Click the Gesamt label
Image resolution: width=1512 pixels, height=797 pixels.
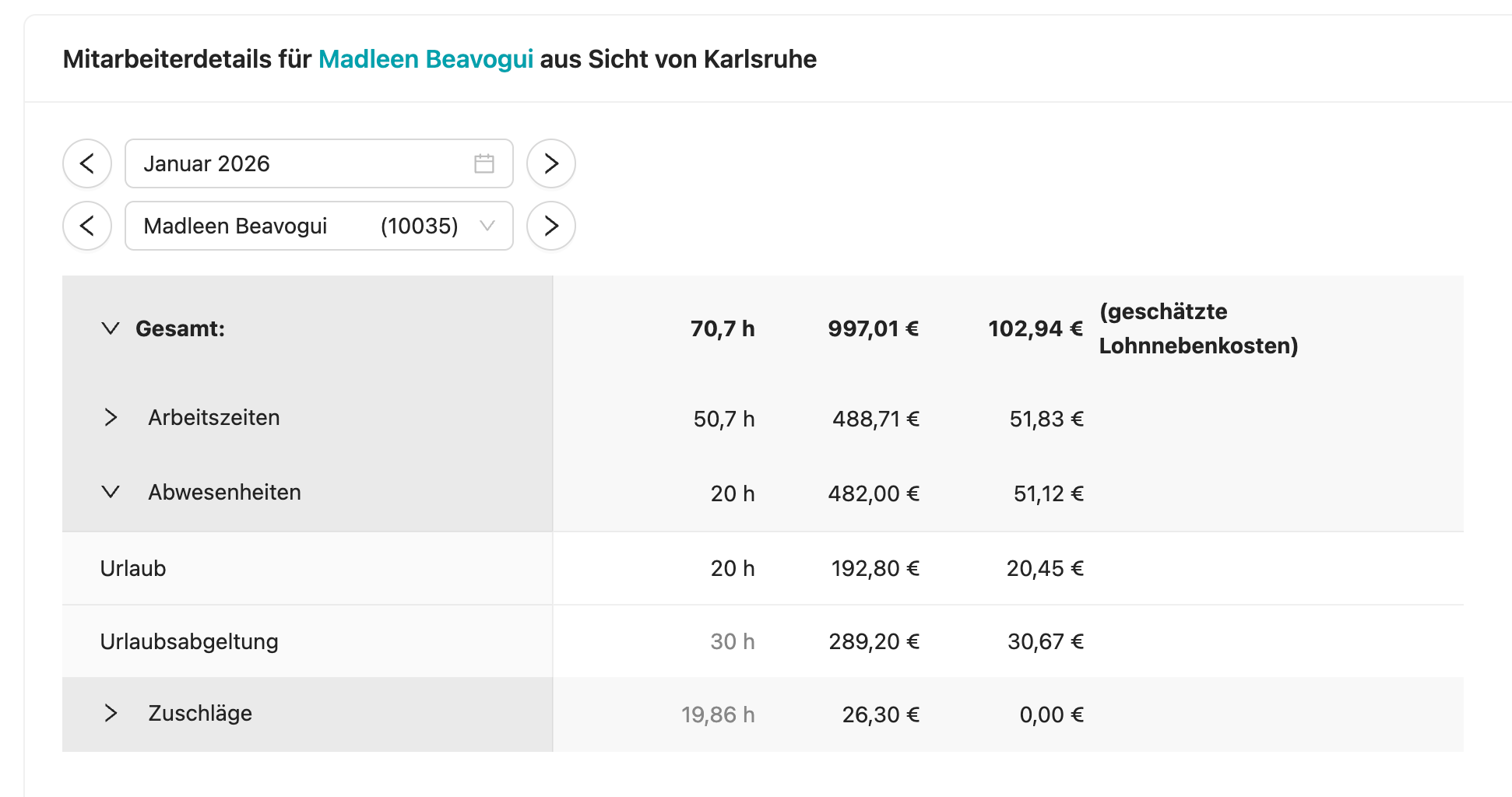coord(181,328)
